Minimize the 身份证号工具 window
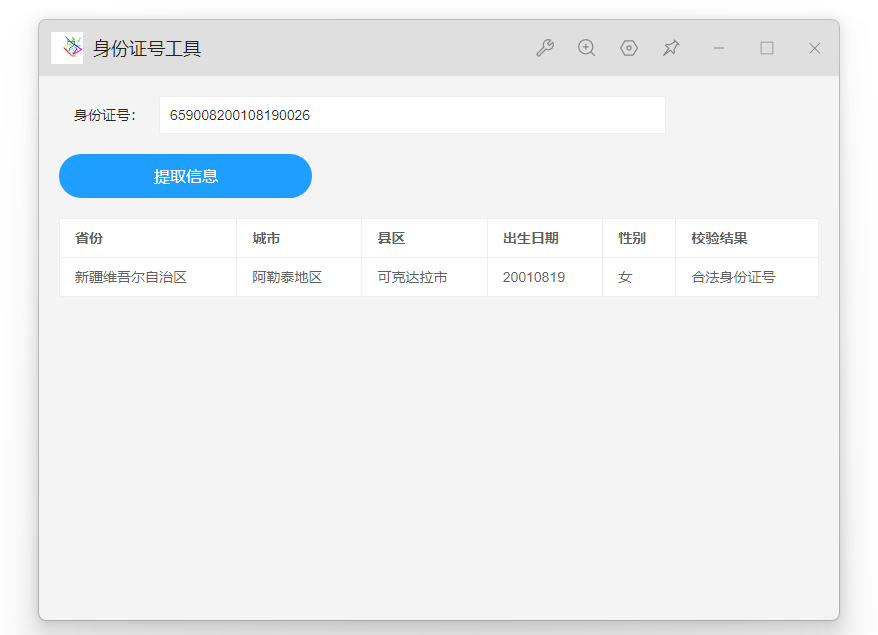Viewport: 878px width, 635px height. click(x=719, y=48)
